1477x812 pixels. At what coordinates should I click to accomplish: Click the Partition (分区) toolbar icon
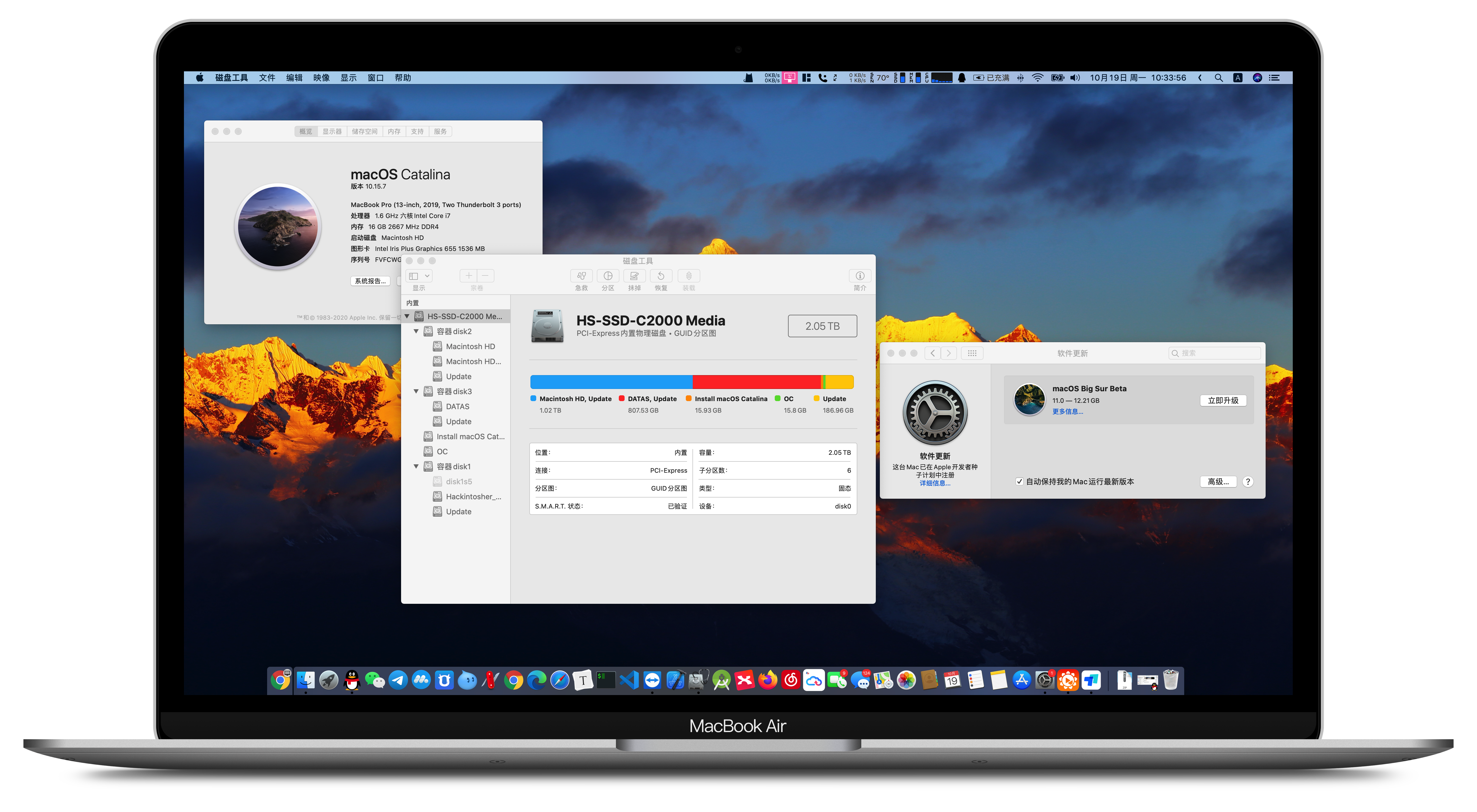click(608, 276)
